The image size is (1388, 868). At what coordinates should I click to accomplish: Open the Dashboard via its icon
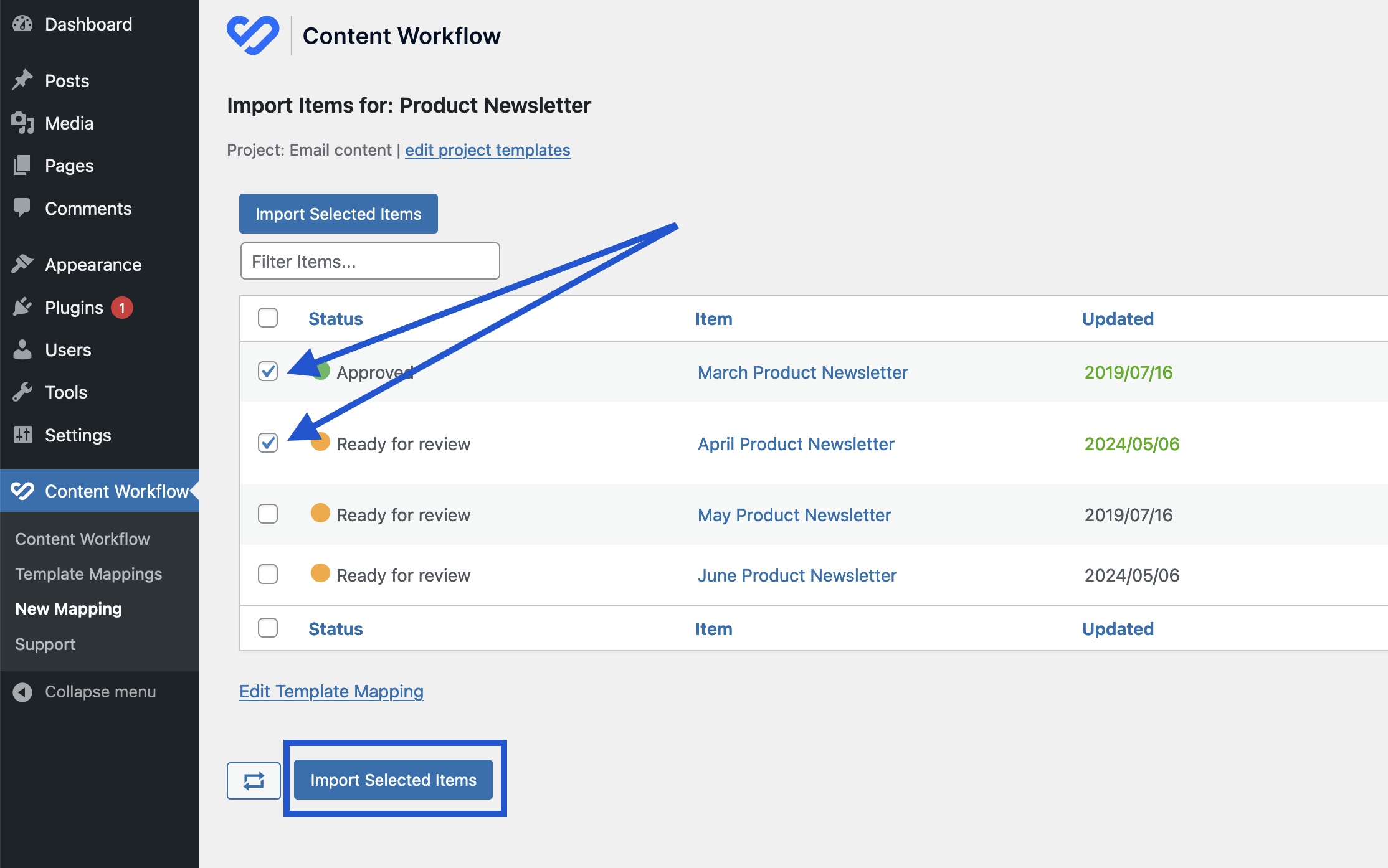(22, 24)
